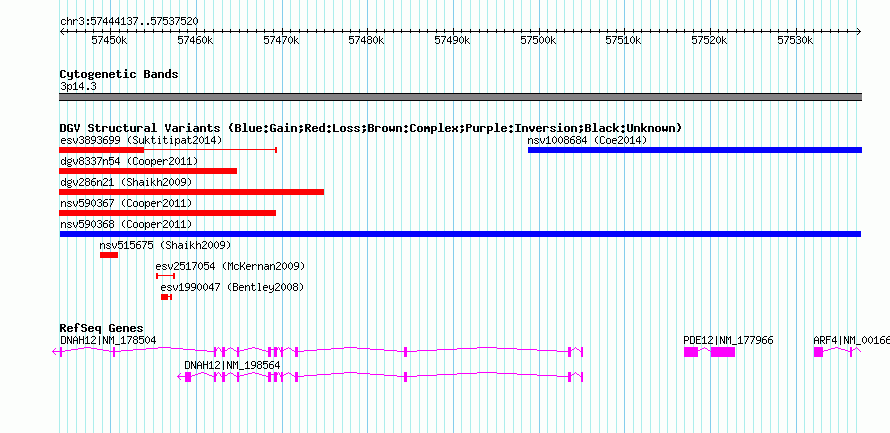
Task: Click the nsv515675 (Shaikh2009) label
Action: point(165,245)
